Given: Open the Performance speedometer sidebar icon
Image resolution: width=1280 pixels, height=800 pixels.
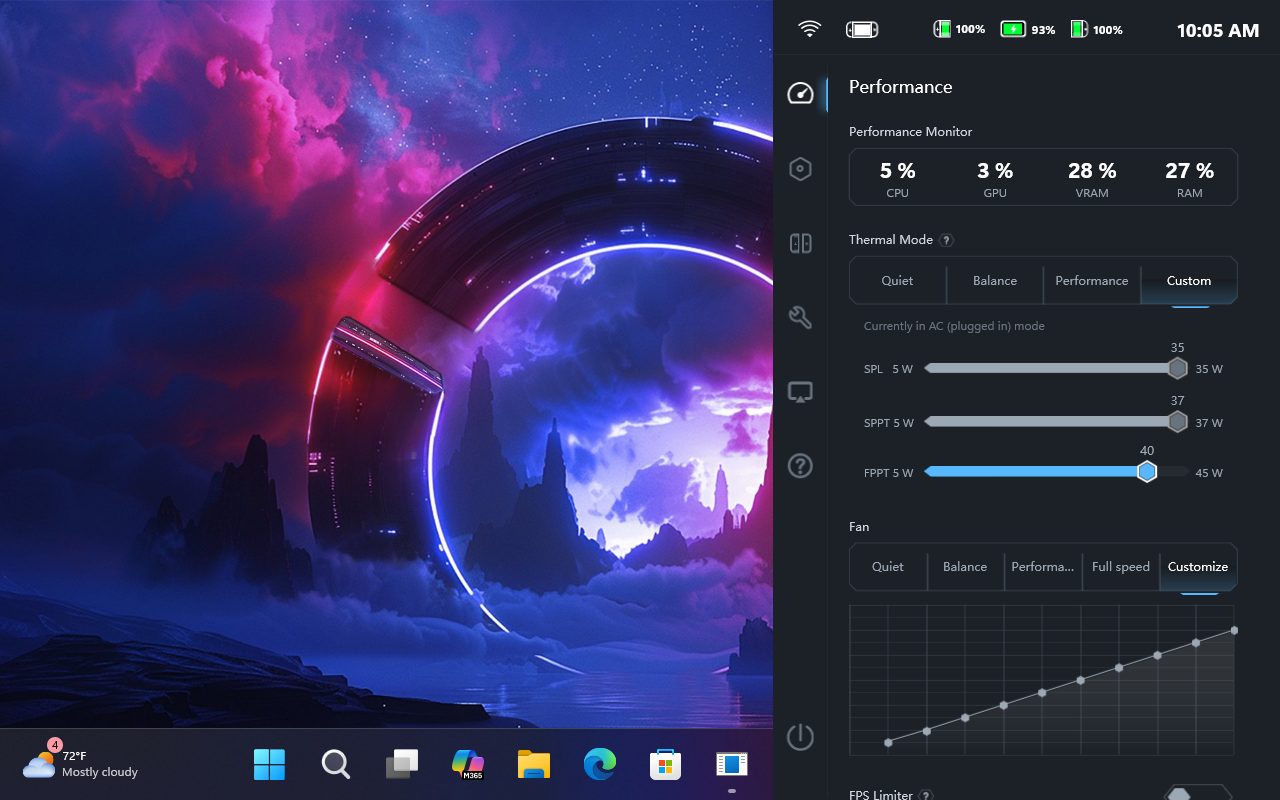Looking at the screenshot, I should [x=800, y=94].
